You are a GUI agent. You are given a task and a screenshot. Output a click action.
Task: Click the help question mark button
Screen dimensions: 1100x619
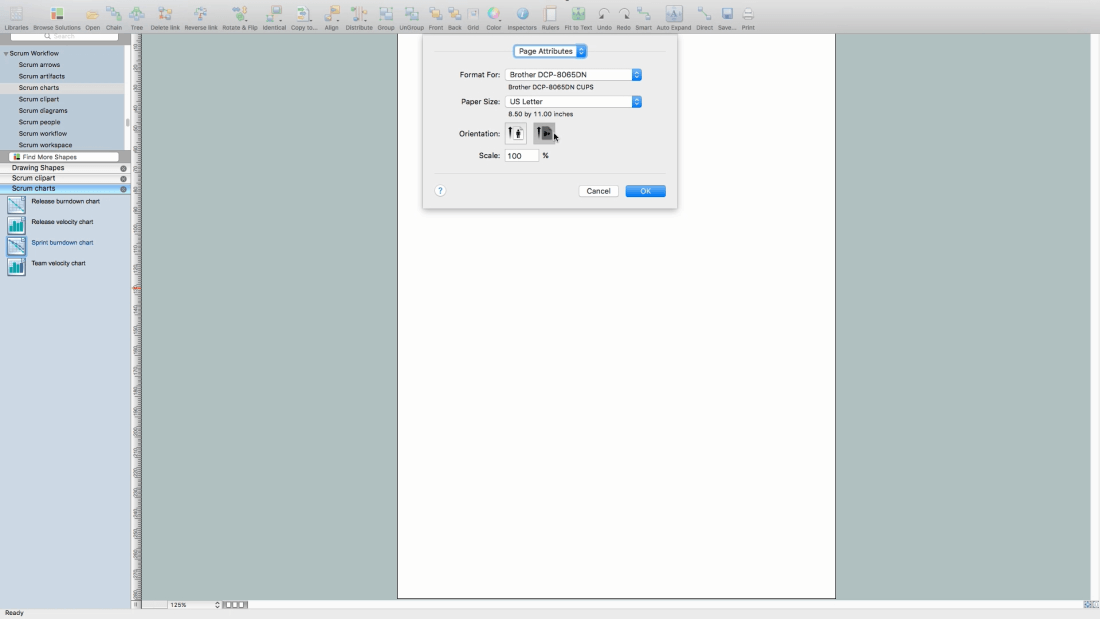click(x=440, y=191)
